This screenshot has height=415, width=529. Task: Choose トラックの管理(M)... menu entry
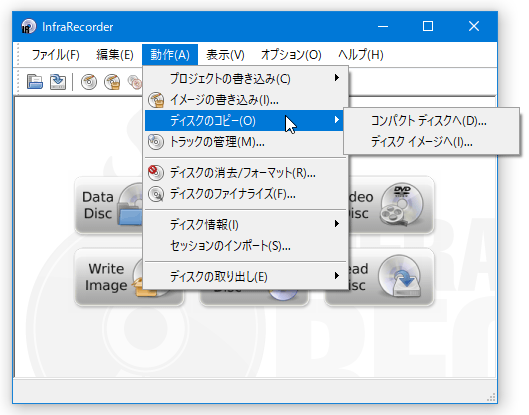246,142
